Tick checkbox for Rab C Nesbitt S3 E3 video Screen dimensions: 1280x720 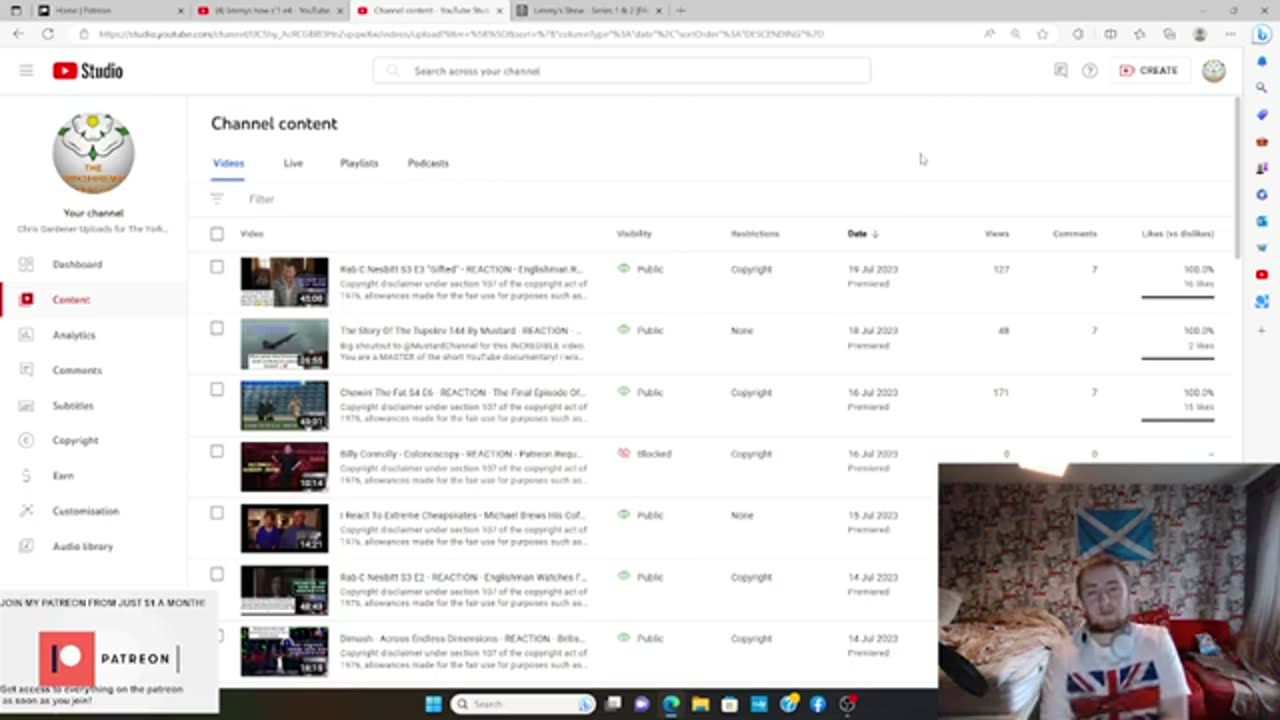point(217,267)
